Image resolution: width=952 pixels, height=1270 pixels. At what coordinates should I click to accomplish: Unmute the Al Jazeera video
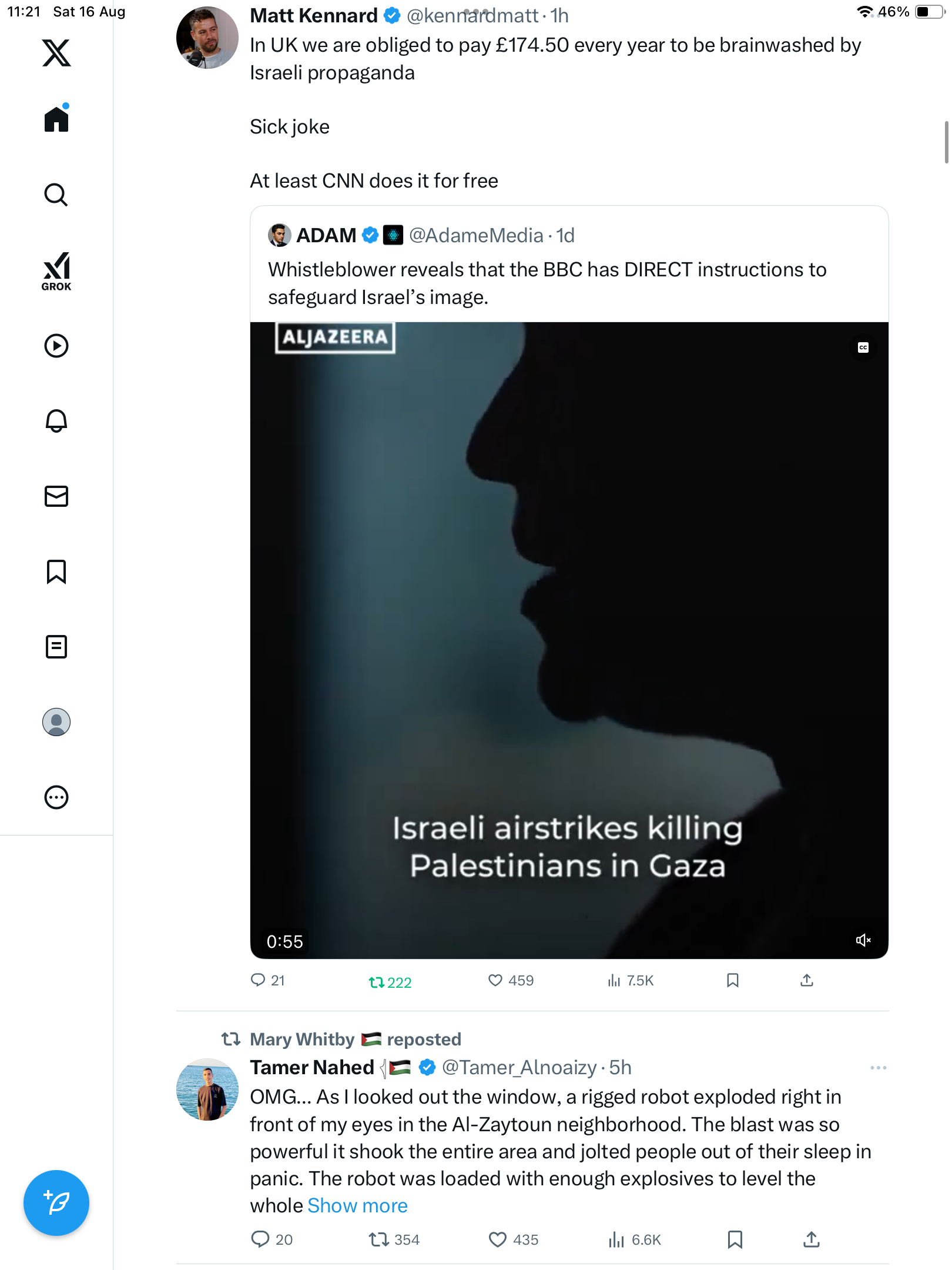pyautogui.click(x=863, y=940)
